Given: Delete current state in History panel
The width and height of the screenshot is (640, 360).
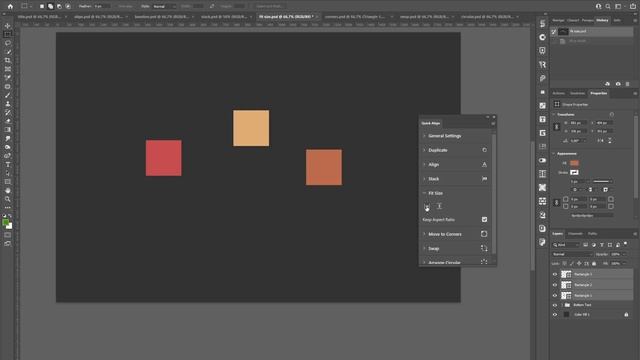Looking at the screenshot, I should (627, 84).
